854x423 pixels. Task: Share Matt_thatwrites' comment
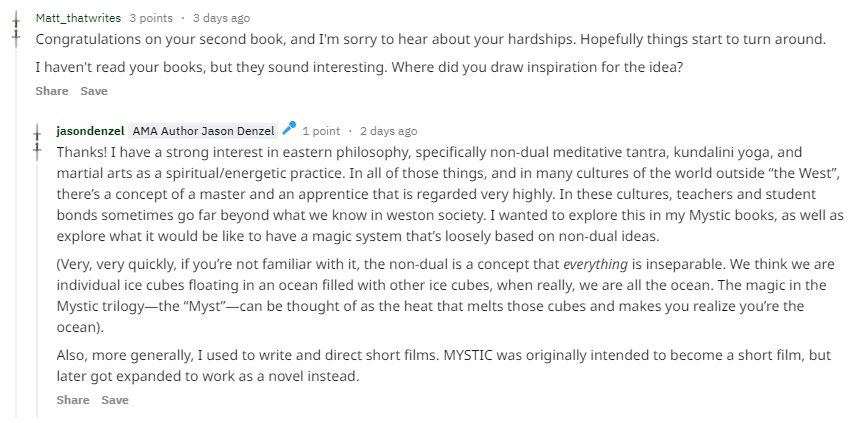click(x=52, y=91)
